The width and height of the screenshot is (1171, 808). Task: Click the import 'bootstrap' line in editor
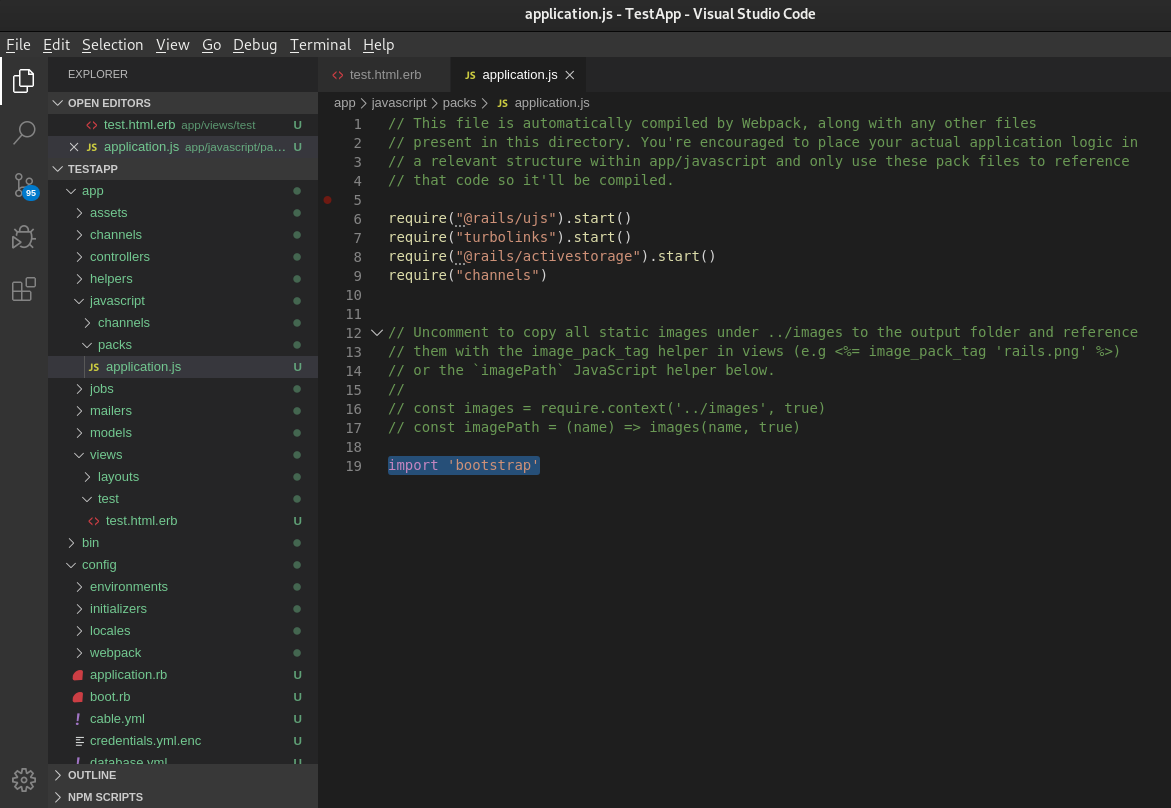point(463,465)
